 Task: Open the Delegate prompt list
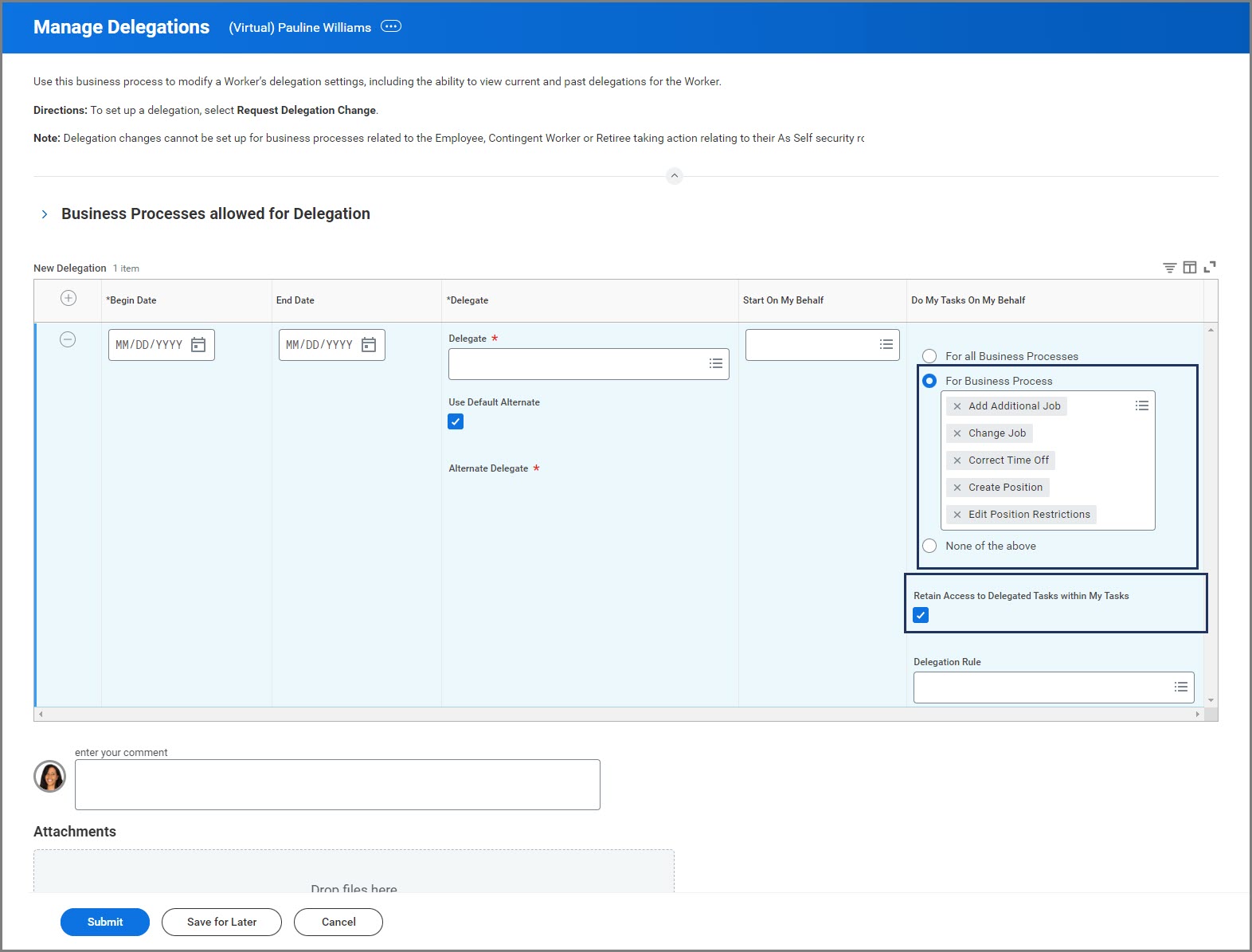(716, 363)
